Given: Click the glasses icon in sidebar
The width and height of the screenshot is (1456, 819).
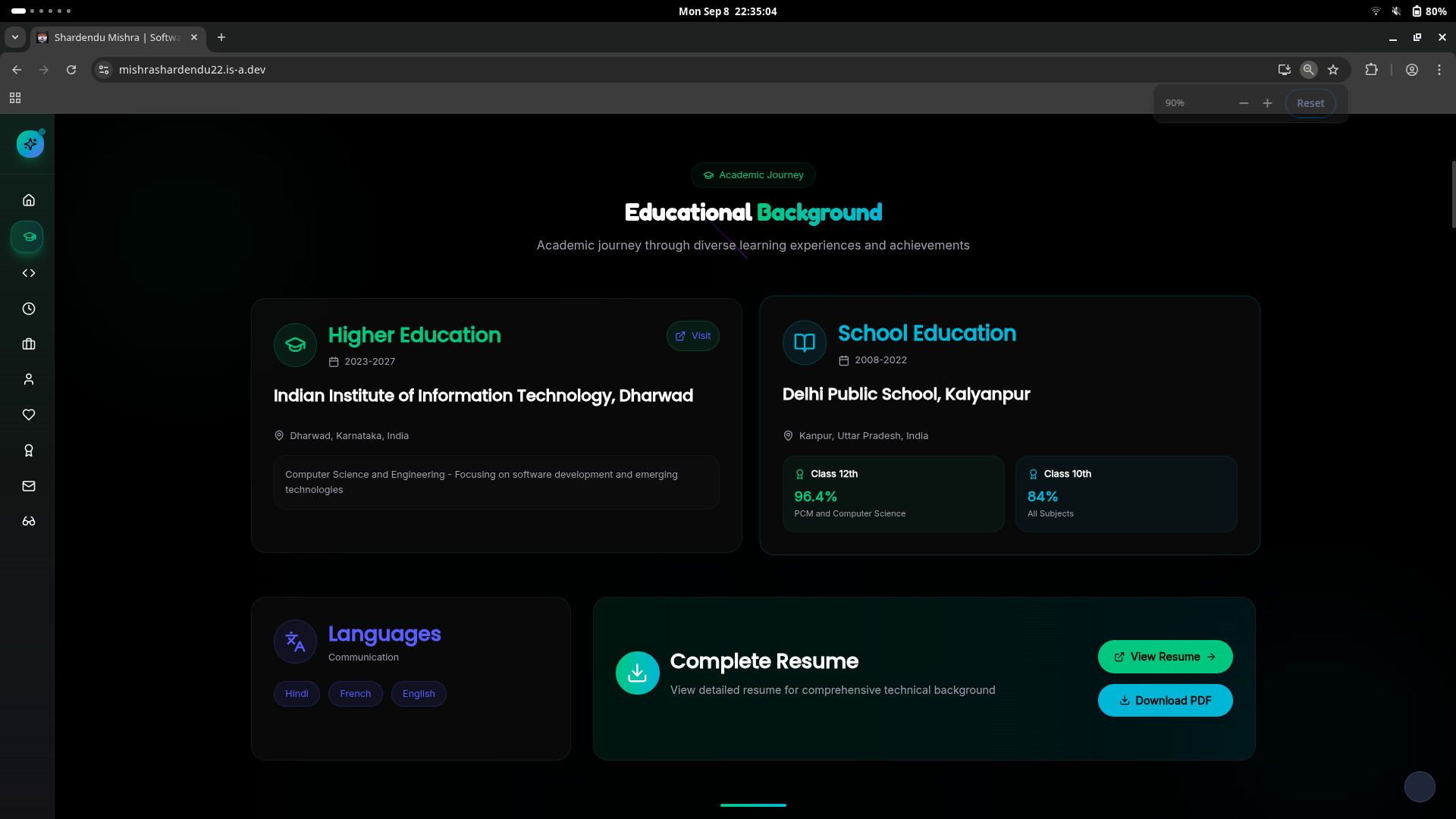Looking at the screenshot, I should 29,522.
